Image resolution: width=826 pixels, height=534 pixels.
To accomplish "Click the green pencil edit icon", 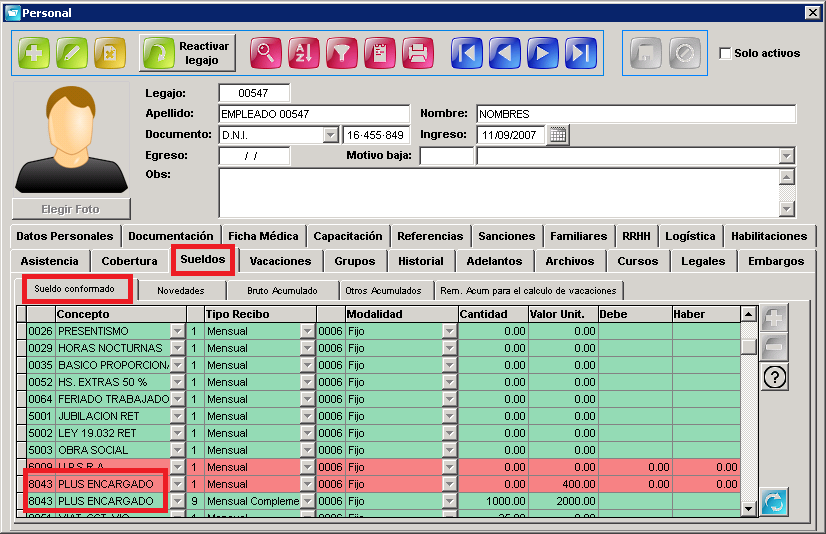I will 72,53.
